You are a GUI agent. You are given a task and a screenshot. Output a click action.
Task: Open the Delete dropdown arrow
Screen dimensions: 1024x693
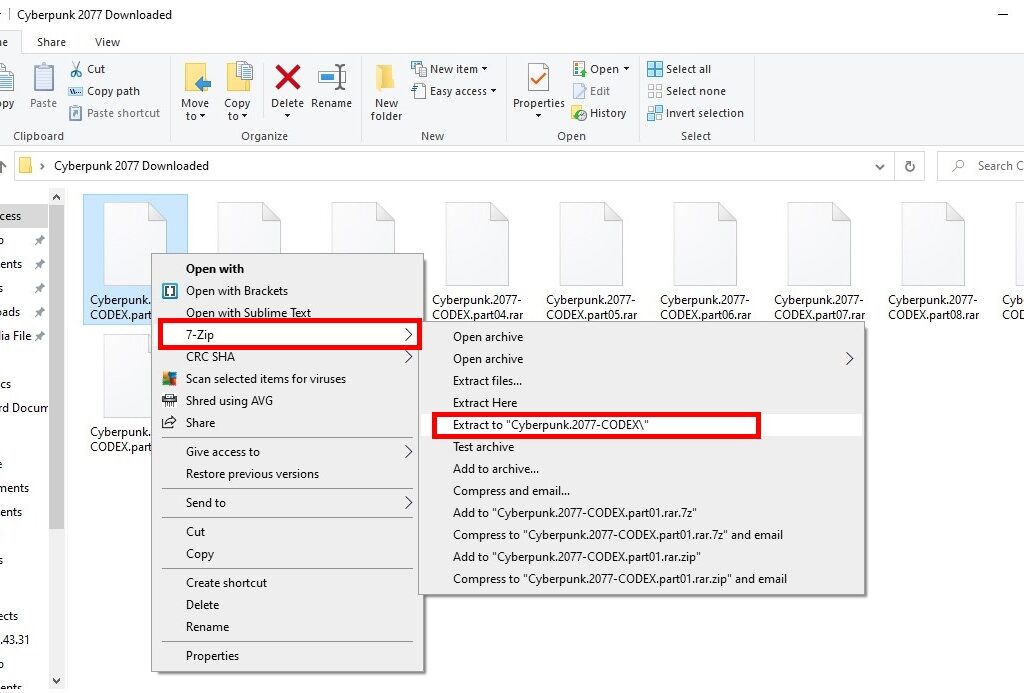287,116
